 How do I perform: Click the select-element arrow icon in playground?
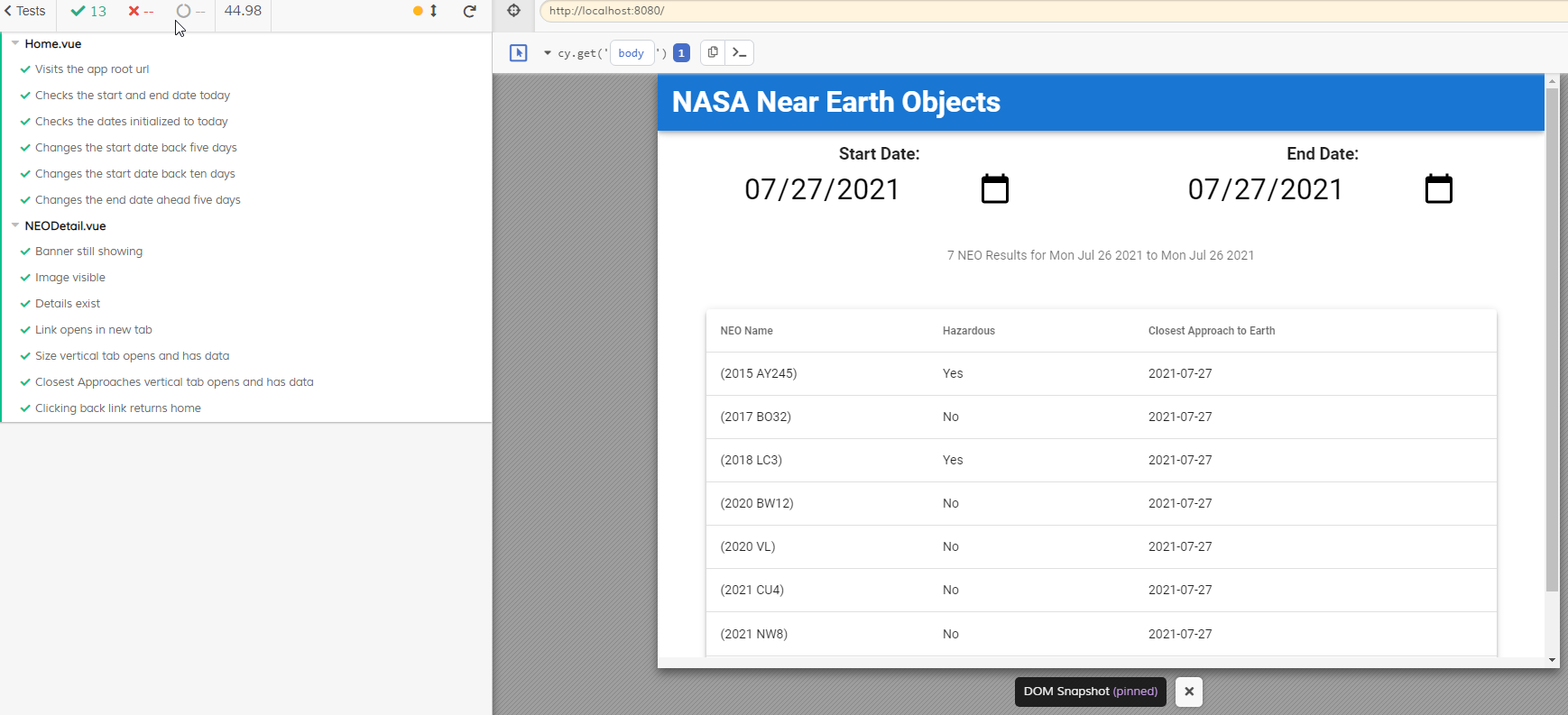(519, 53)
